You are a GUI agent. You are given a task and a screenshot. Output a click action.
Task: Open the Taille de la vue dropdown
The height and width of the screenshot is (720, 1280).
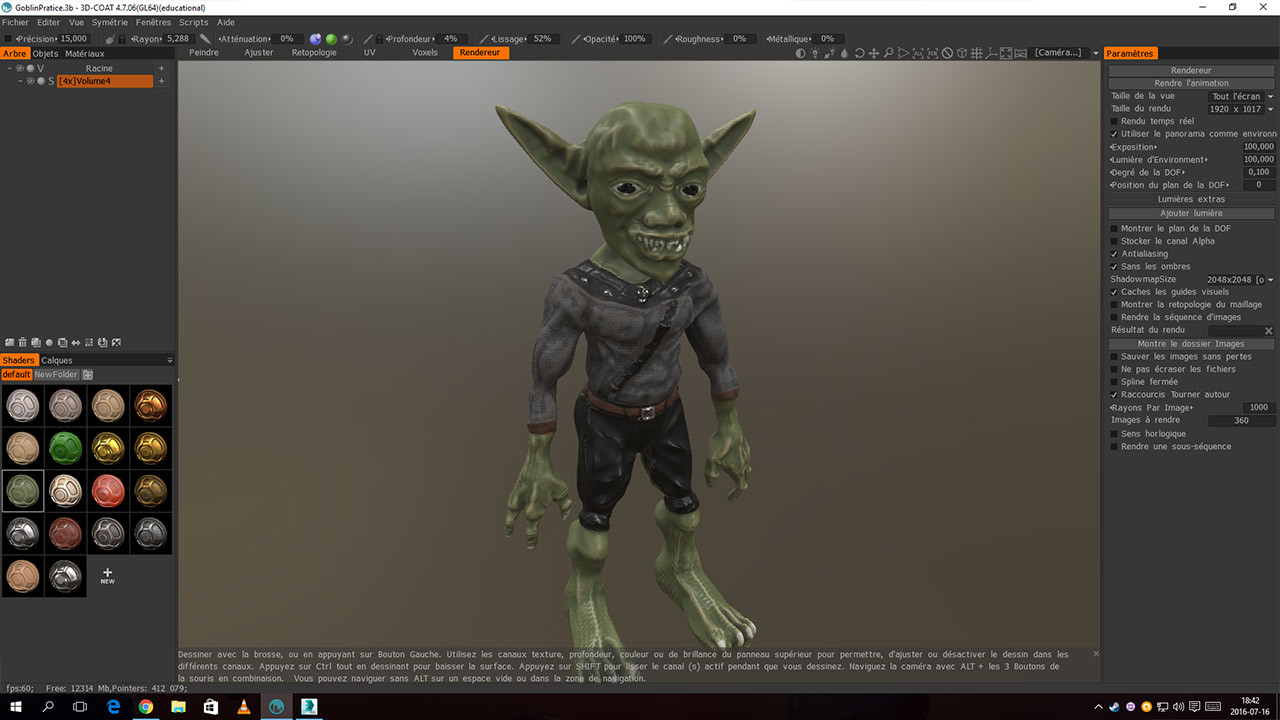pyautogui.click(x=1242, y=96)
